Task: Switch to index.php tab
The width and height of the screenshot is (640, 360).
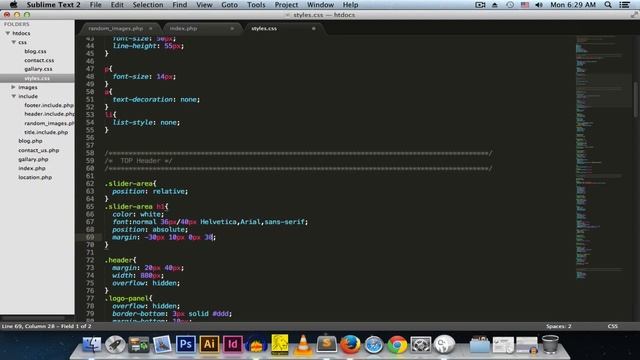Action: click(x=183, y=28)
